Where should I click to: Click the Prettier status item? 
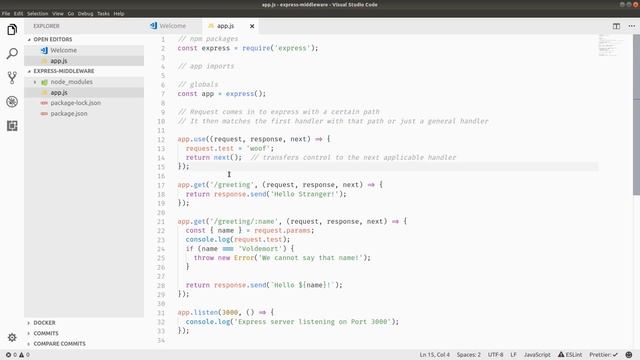click(x=603, y=355)
